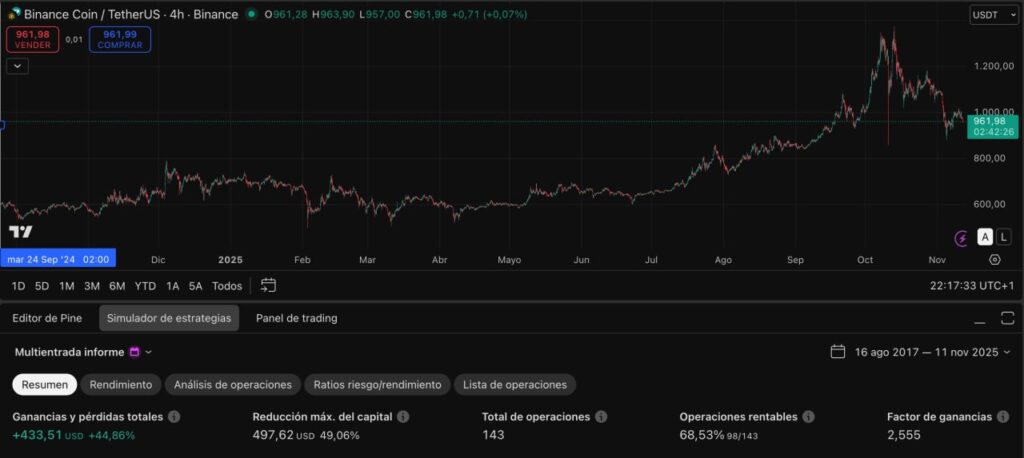Click the +433,51 USD total profit value
1024x458 pixels.
[x=48, y=435]
